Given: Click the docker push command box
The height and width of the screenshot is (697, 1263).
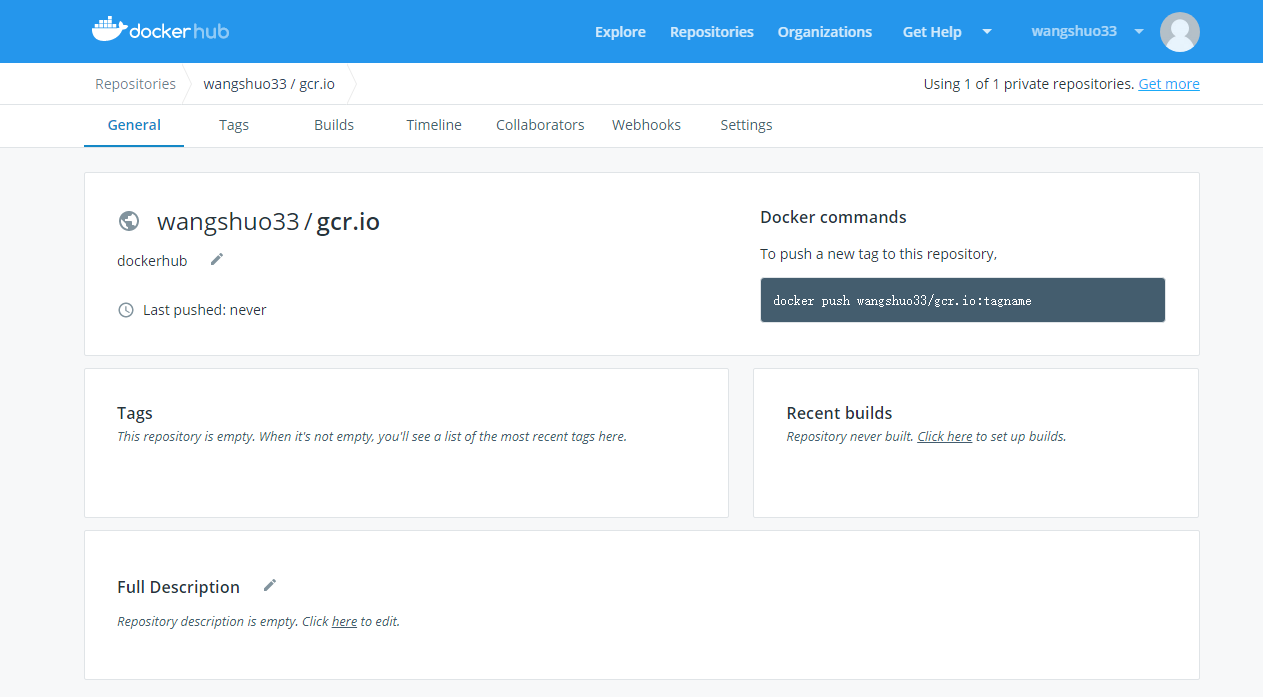Looking at the screenshot, I should tap(963, 300).
